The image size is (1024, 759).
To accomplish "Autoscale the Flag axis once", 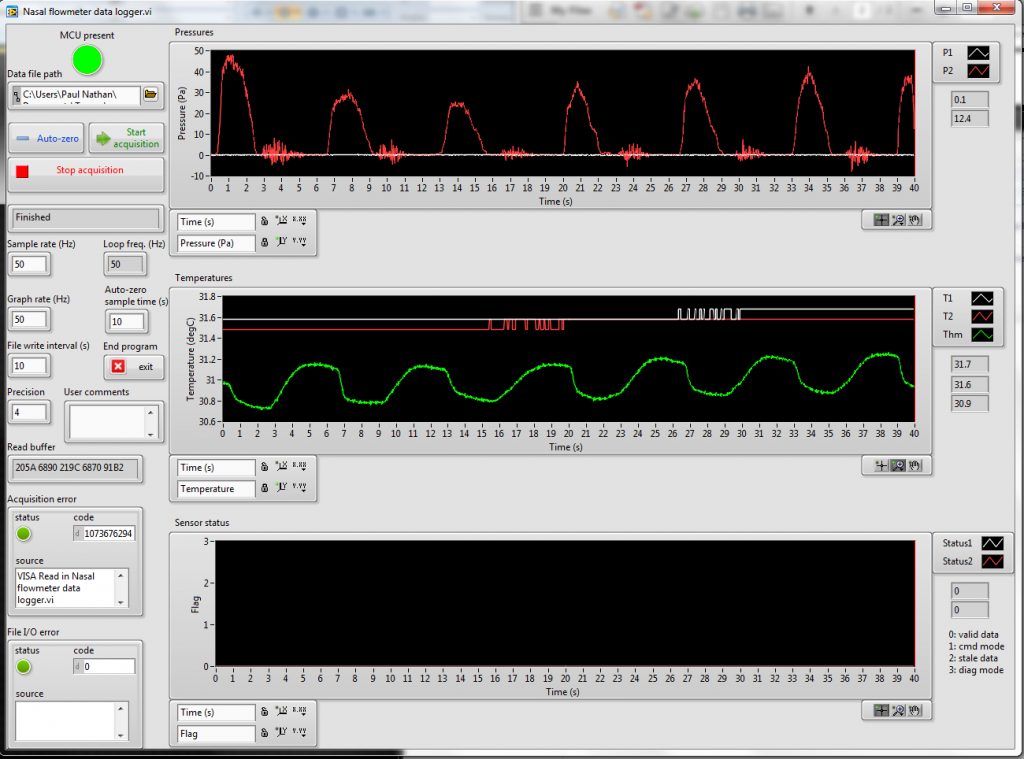I will [x=281, y=732].
